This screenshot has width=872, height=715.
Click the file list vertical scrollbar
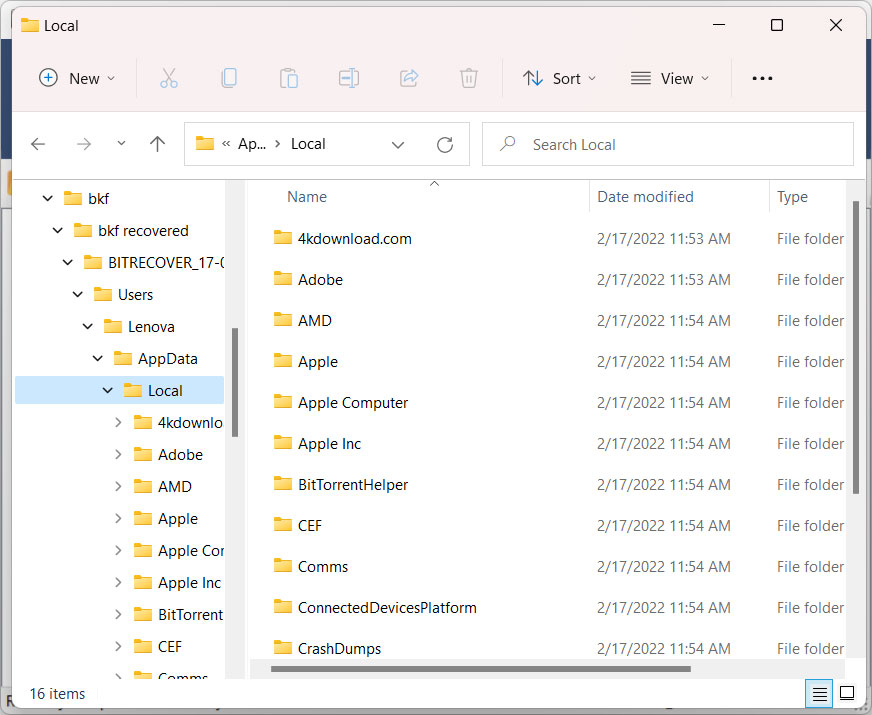(856, 347)
